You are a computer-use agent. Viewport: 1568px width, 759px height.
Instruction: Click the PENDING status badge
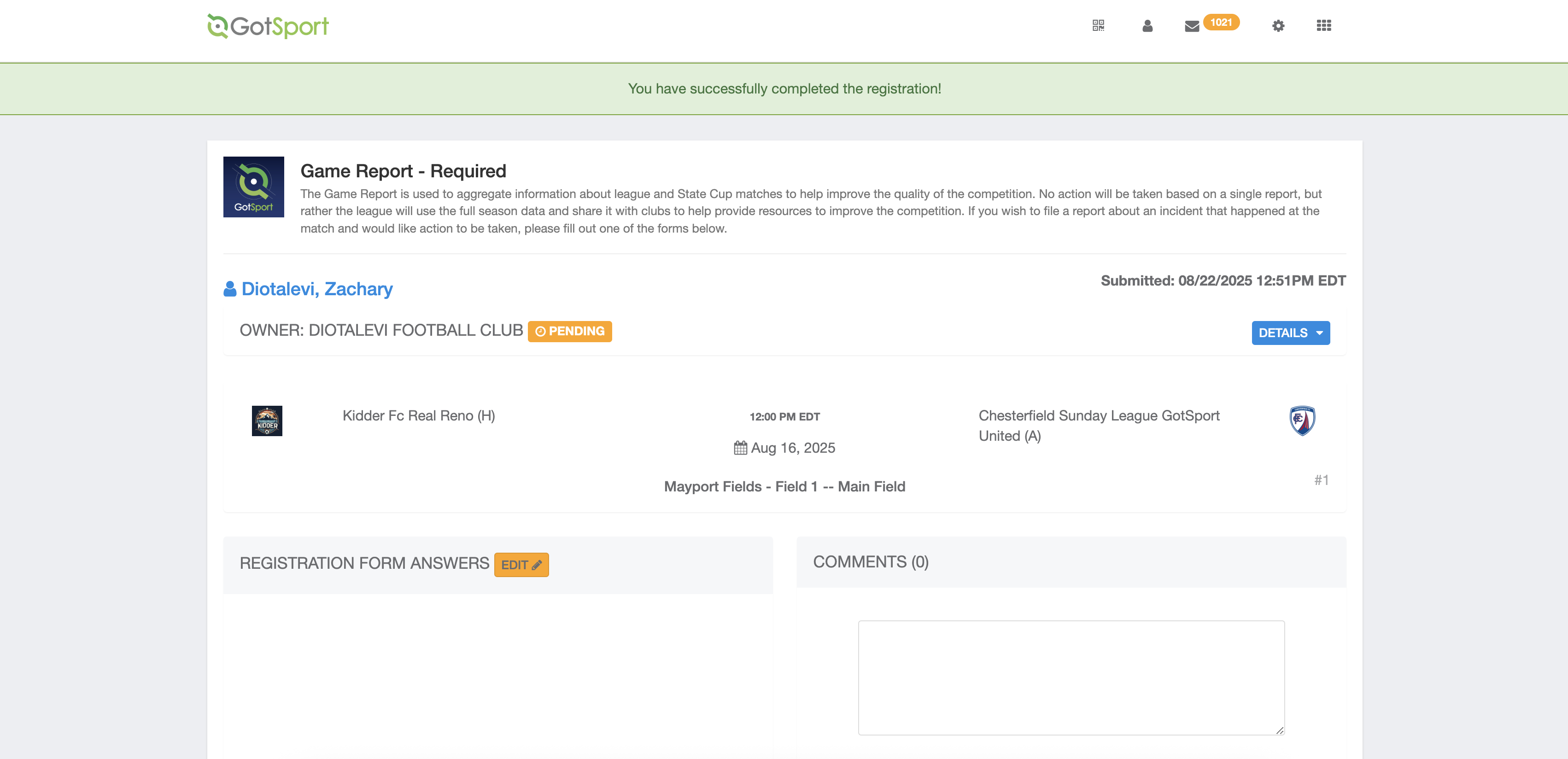point(569,331)
